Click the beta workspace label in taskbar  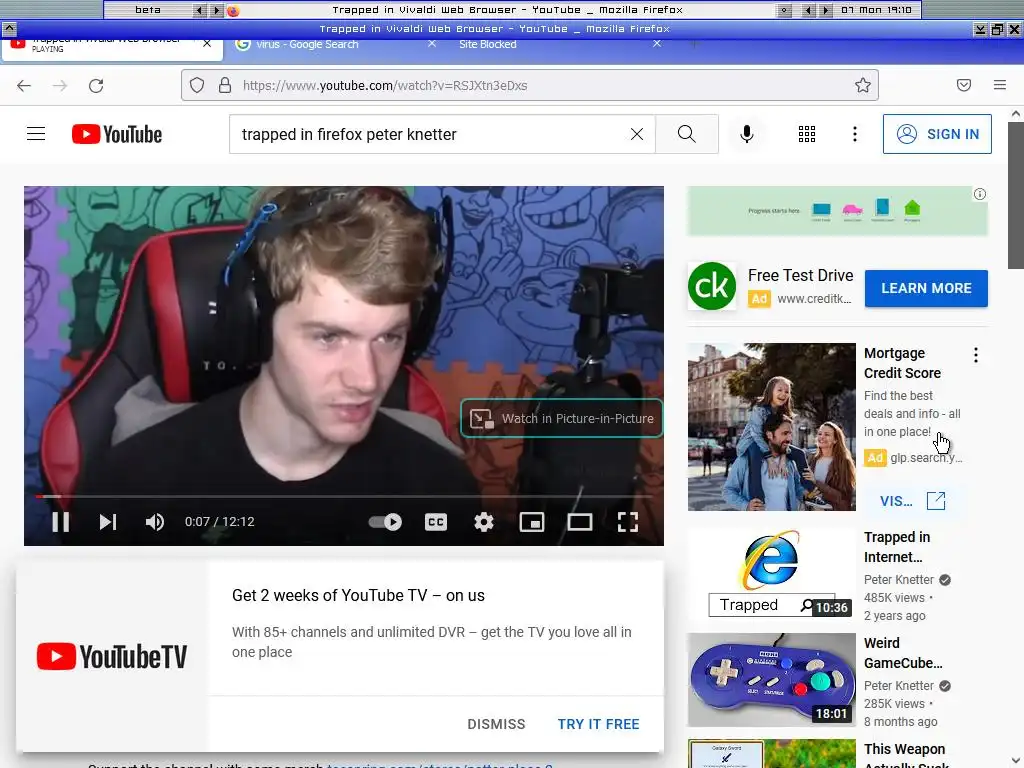click(x=148, y=10)
